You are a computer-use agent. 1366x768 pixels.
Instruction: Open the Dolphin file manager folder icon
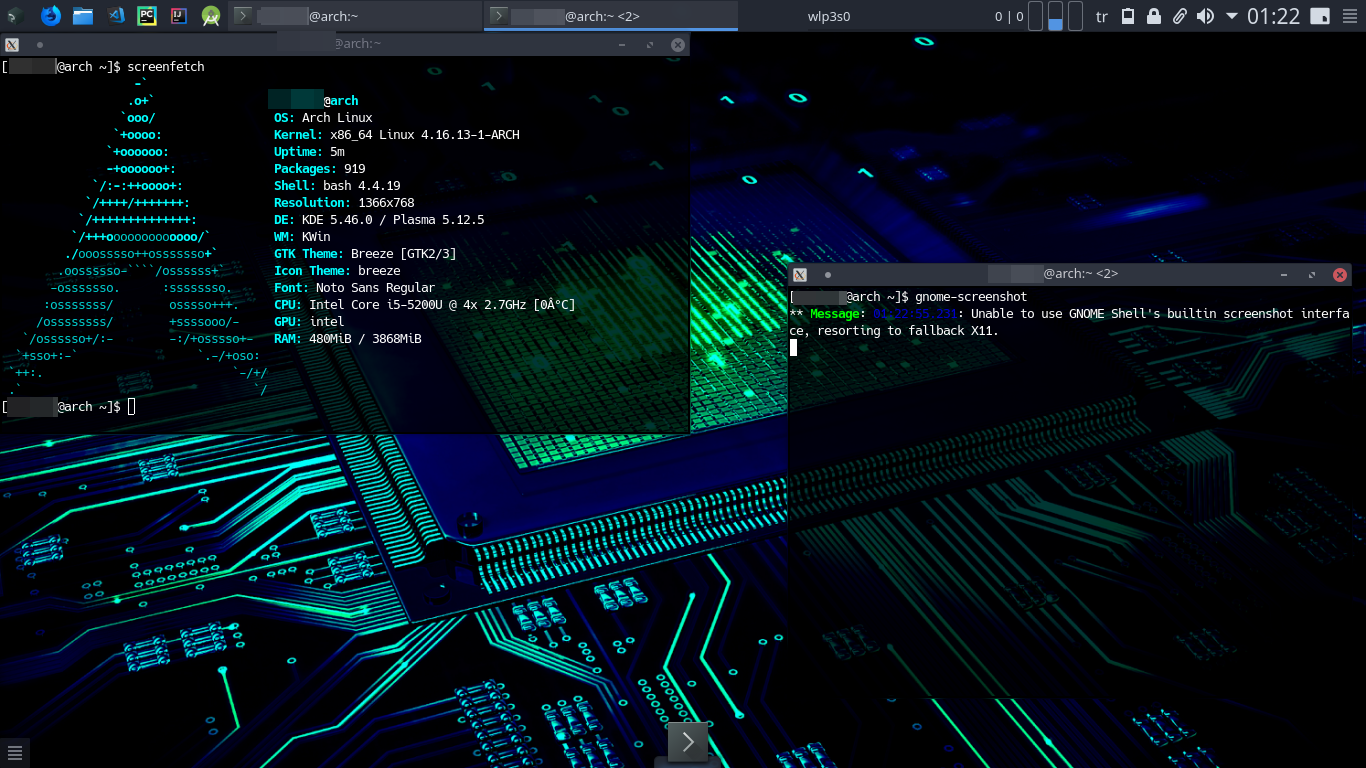point(83,16)
